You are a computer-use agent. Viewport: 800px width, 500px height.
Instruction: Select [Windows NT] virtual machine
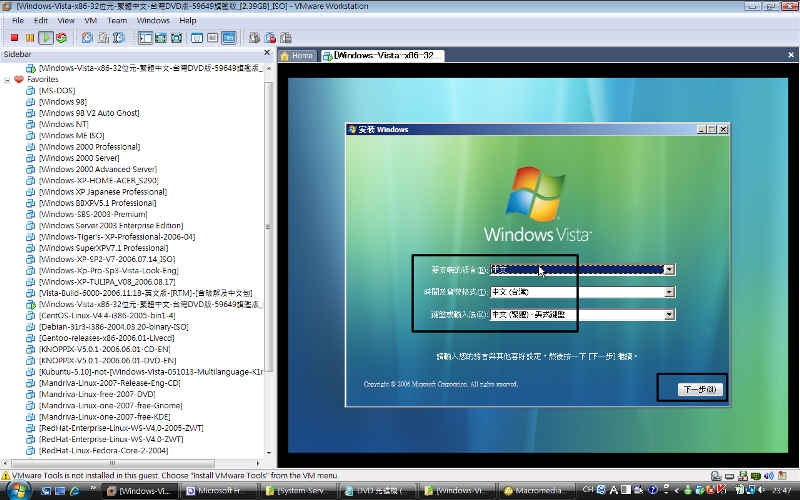[63, 124]
